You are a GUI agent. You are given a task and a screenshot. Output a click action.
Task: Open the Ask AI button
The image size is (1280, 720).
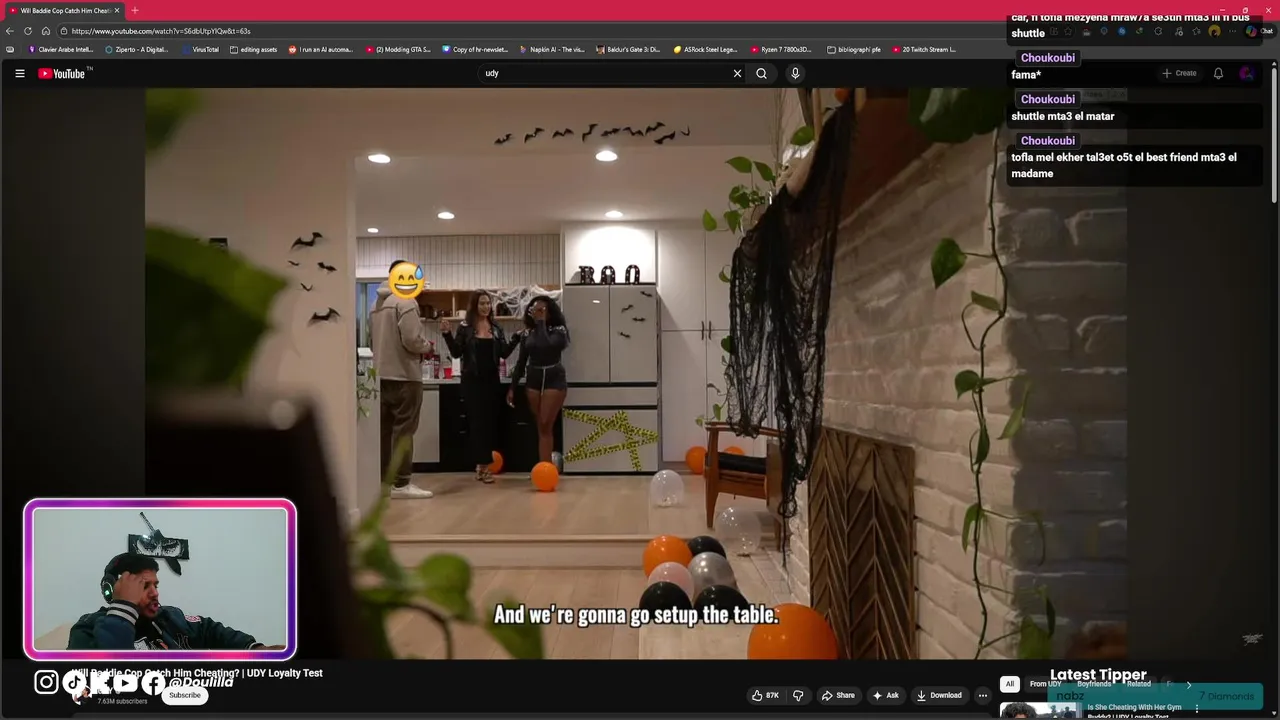[x=886, y=695]
